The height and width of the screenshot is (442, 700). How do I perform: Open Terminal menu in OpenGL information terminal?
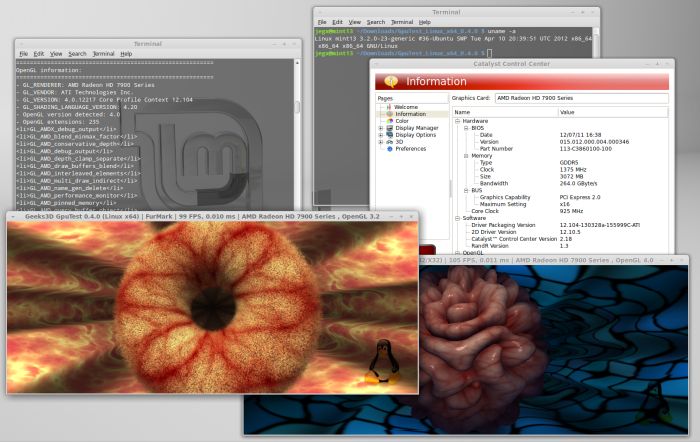pyautogui.click(x=104, y=54)
